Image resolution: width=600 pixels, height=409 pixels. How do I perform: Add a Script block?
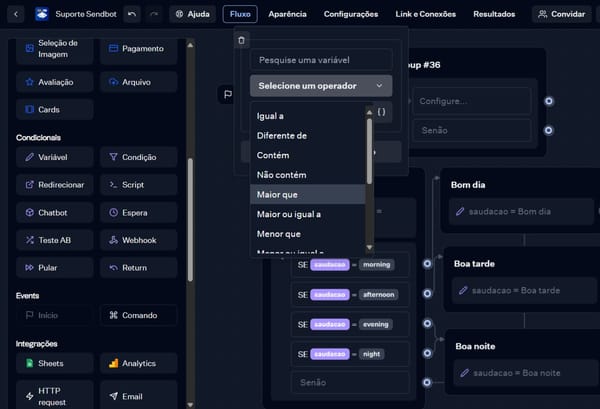coord(139,184)
